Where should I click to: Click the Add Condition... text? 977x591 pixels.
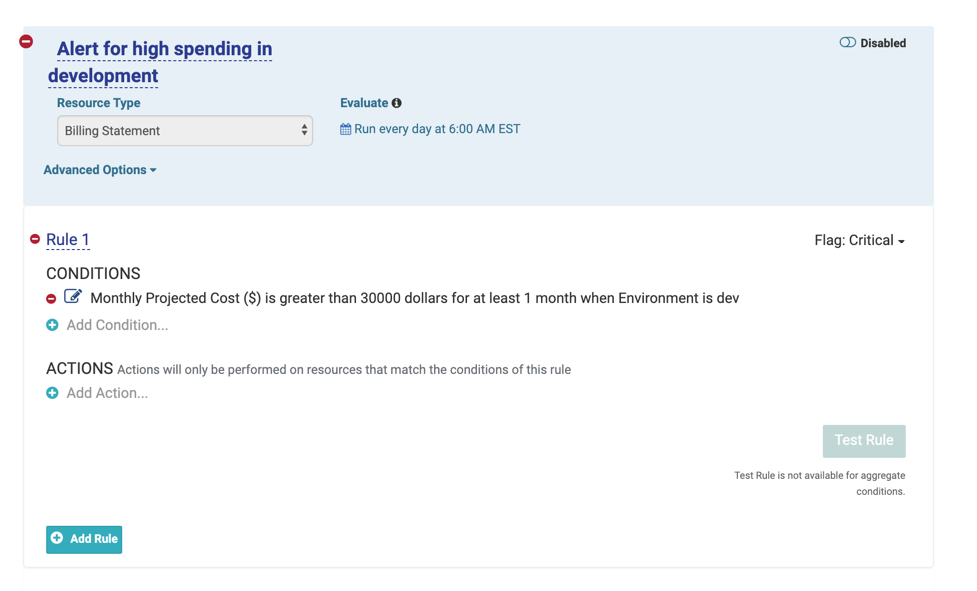pos(117,325)
